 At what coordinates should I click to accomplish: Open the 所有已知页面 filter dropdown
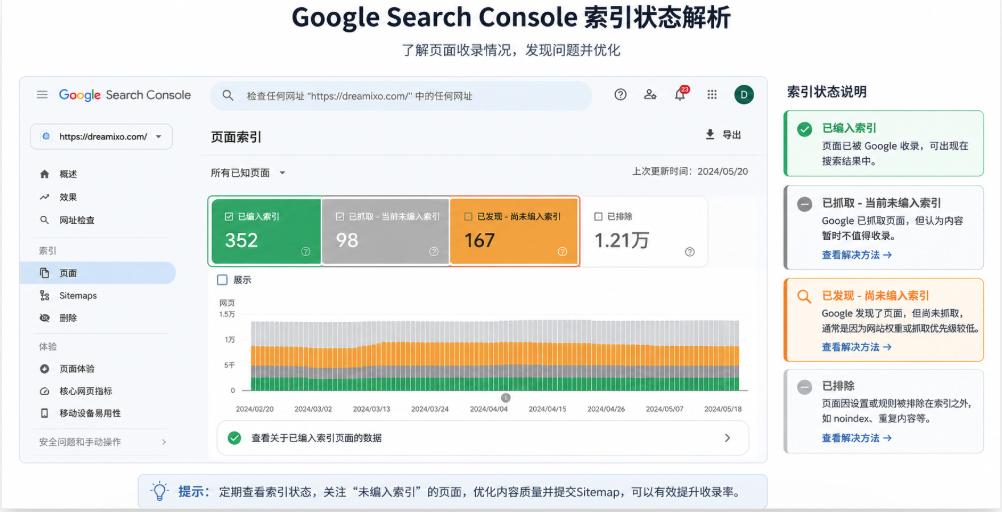[x=249, y=173]
